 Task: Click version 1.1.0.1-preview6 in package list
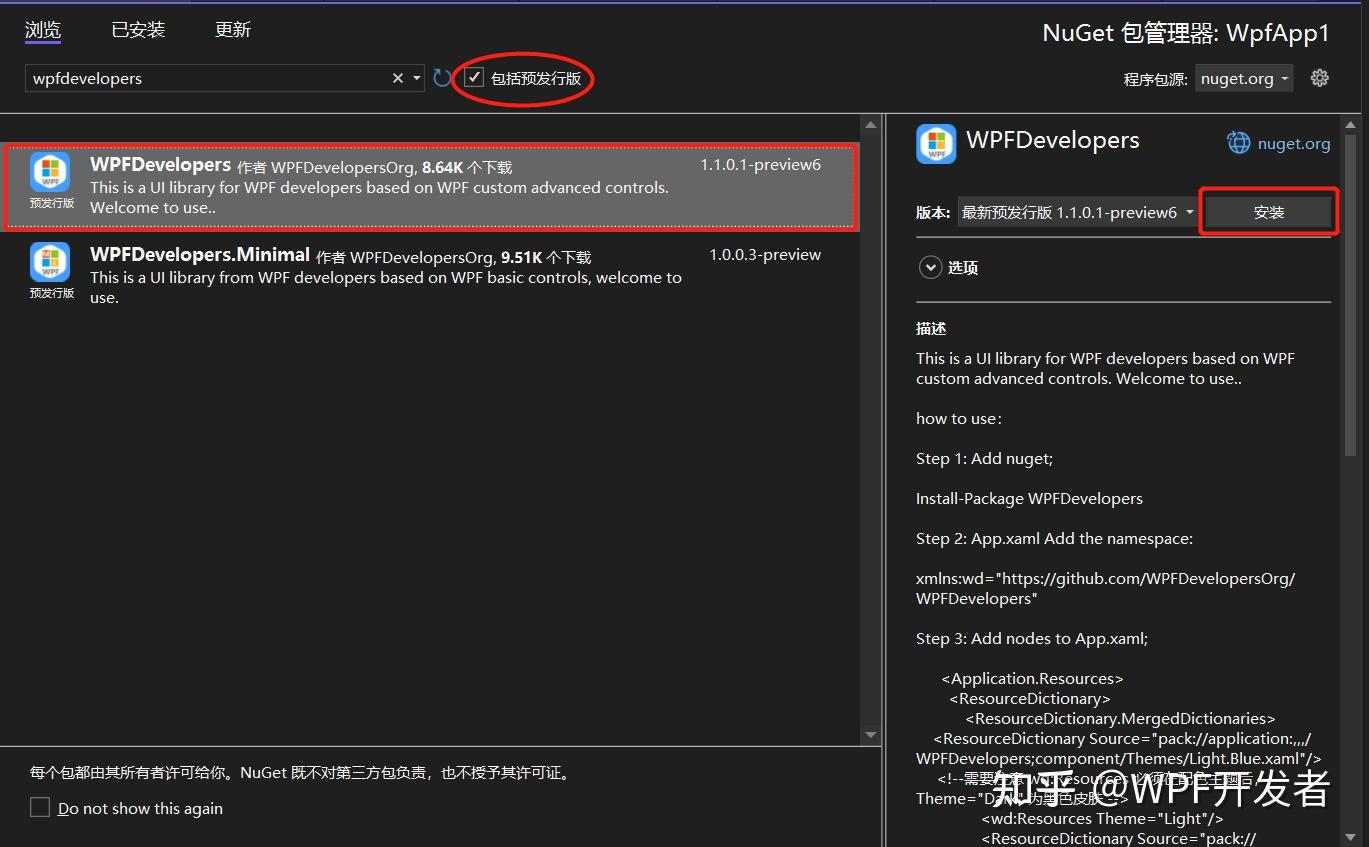(x=760, y=165)
